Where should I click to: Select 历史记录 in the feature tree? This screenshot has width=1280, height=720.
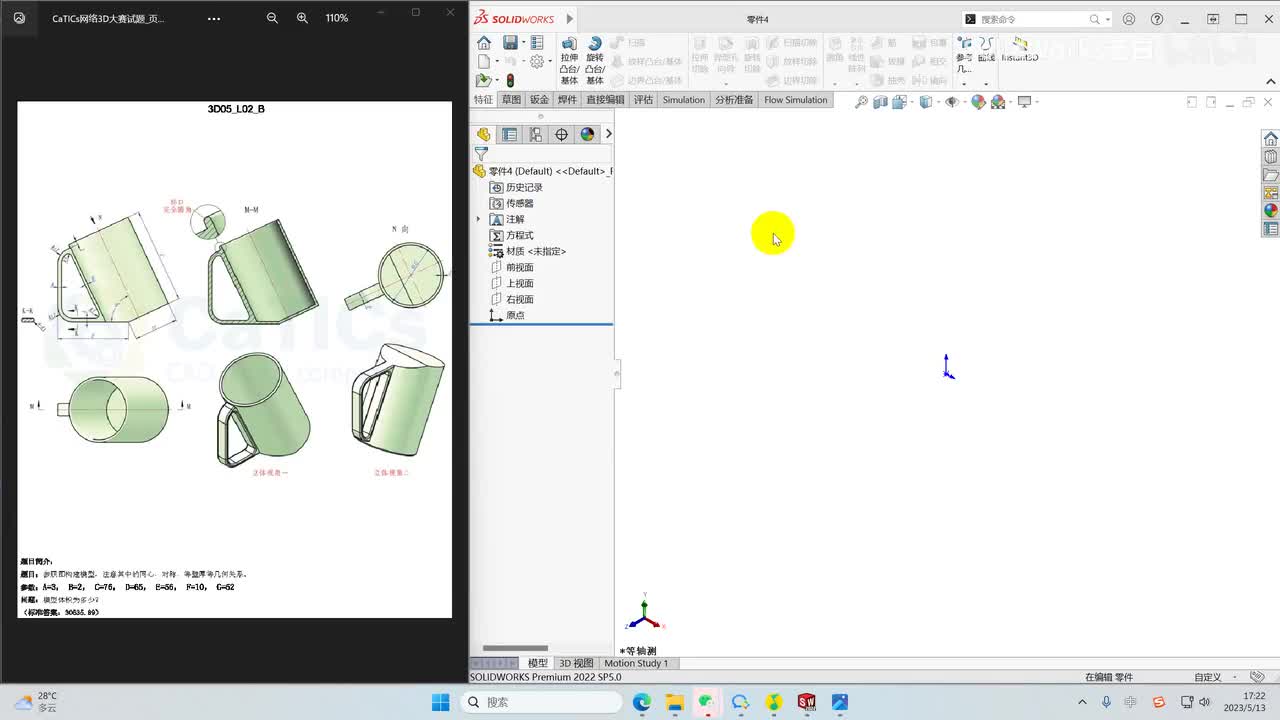(524, 187)
